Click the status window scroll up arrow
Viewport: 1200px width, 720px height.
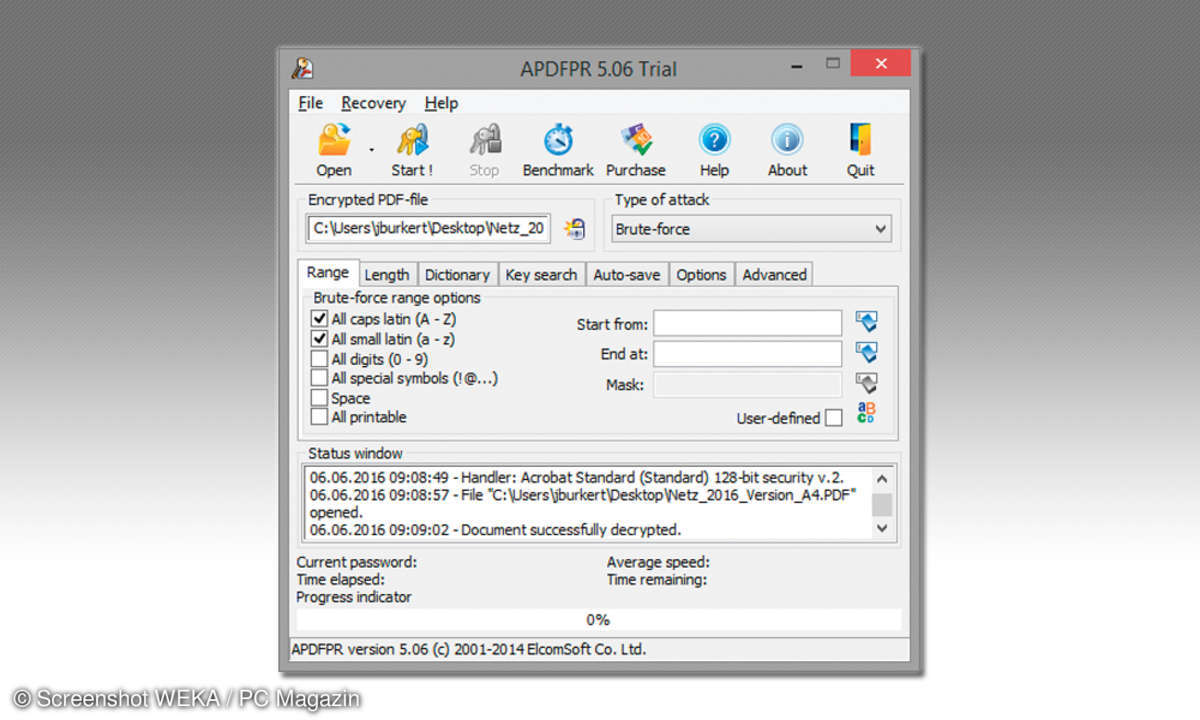point(882,478)
